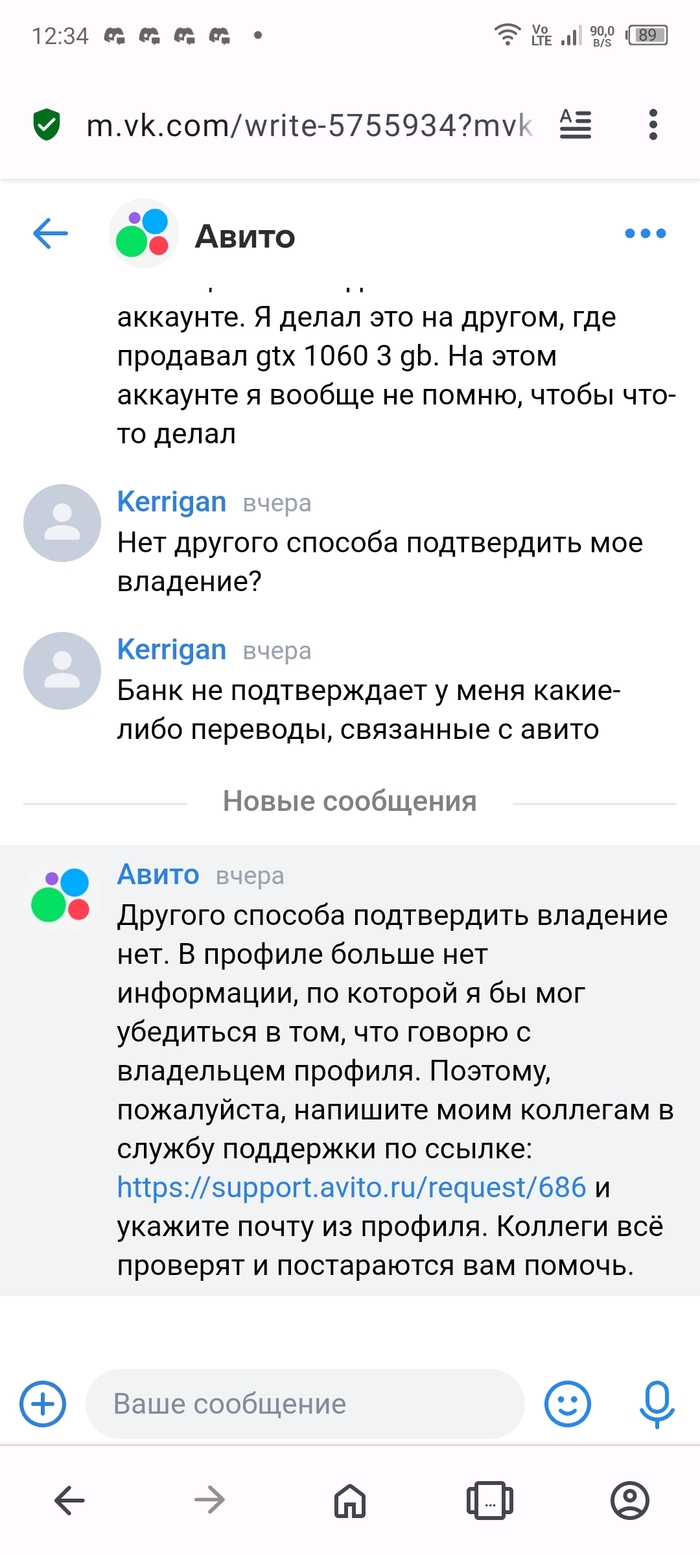Open the three-dot chat options menu
This screenshot has width=700, height=1555.
coord(645,234)
